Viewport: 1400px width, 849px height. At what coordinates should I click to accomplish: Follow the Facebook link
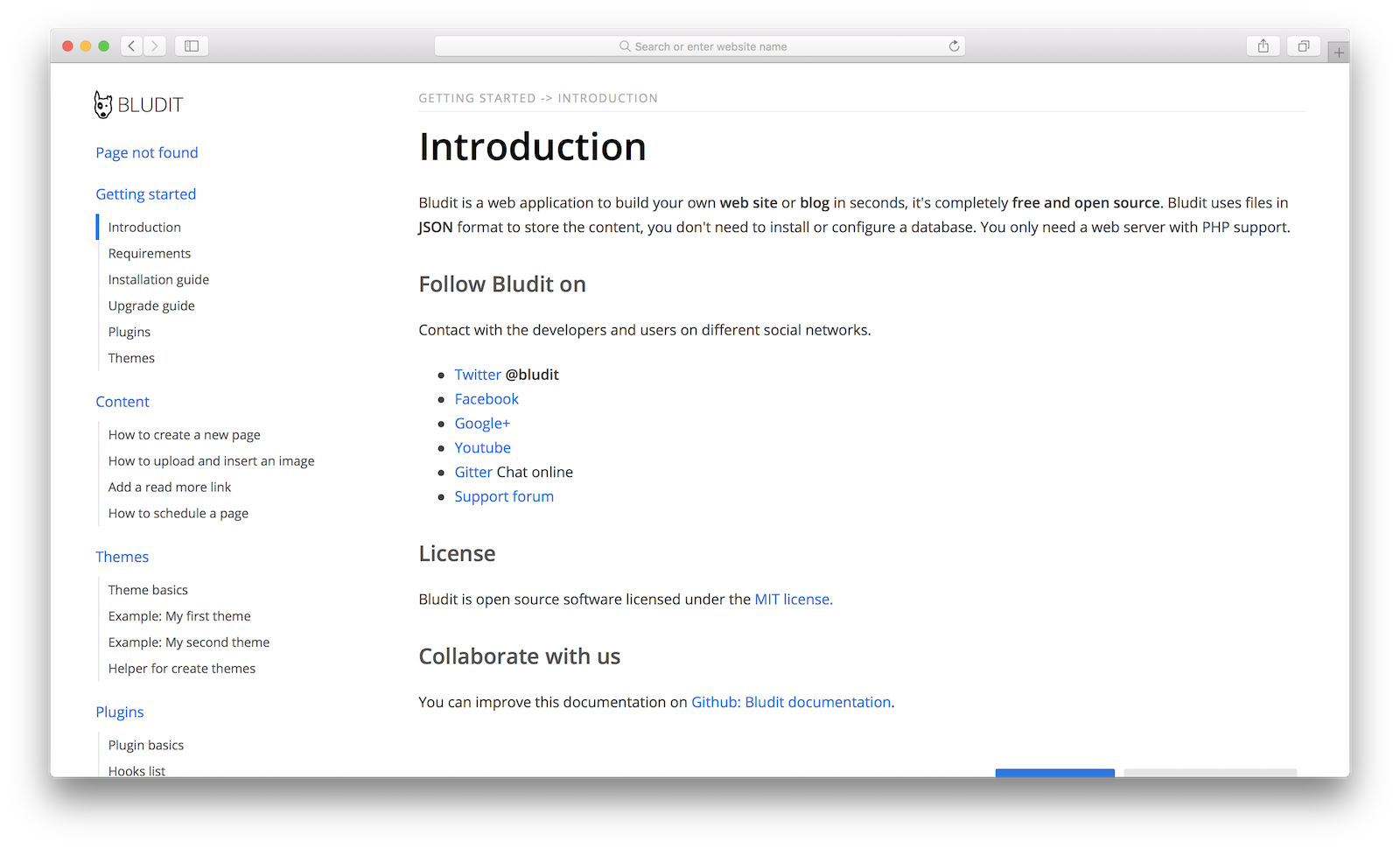coord(486,399)
